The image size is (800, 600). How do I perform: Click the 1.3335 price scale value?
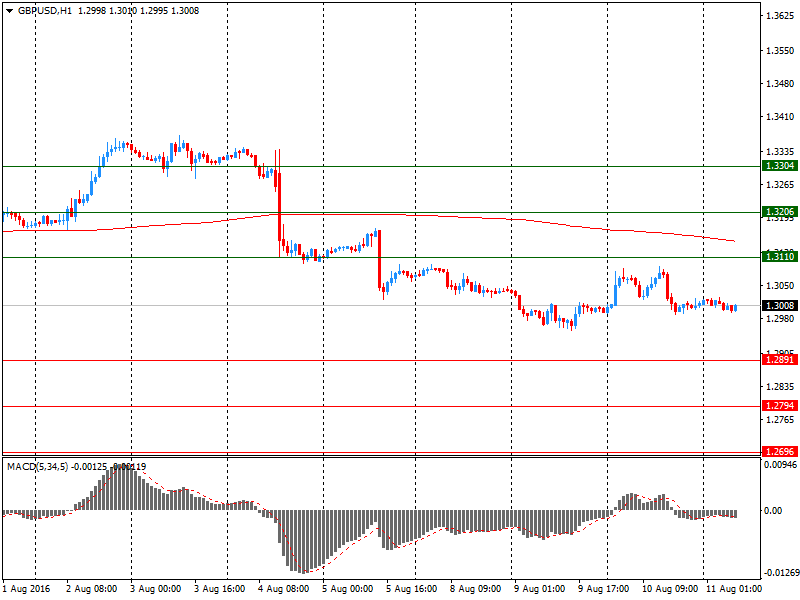tap(780, 152)
